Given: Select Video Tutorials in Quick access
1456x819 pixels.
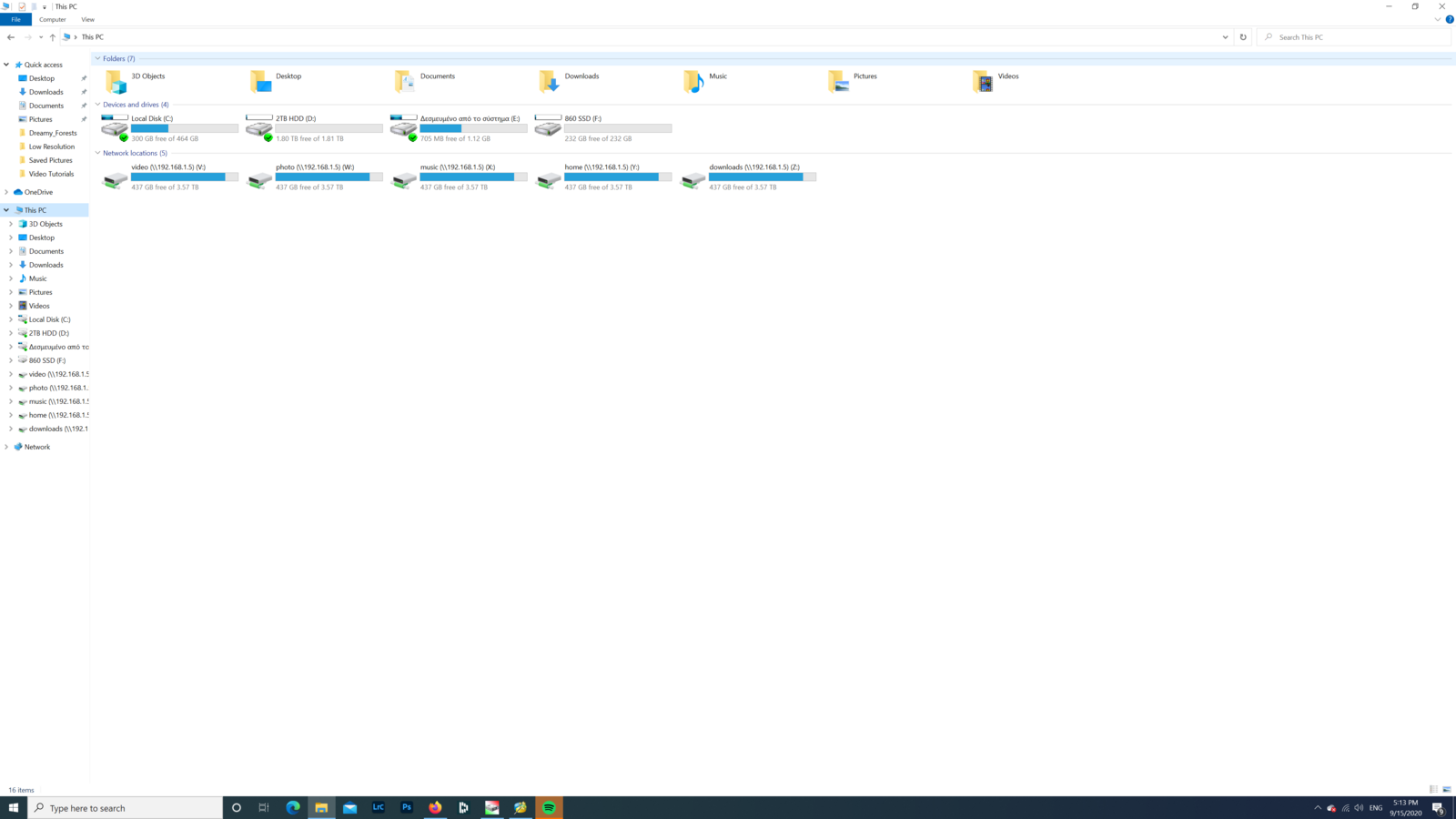Looking at the screenshot, I should coord(51,174).
